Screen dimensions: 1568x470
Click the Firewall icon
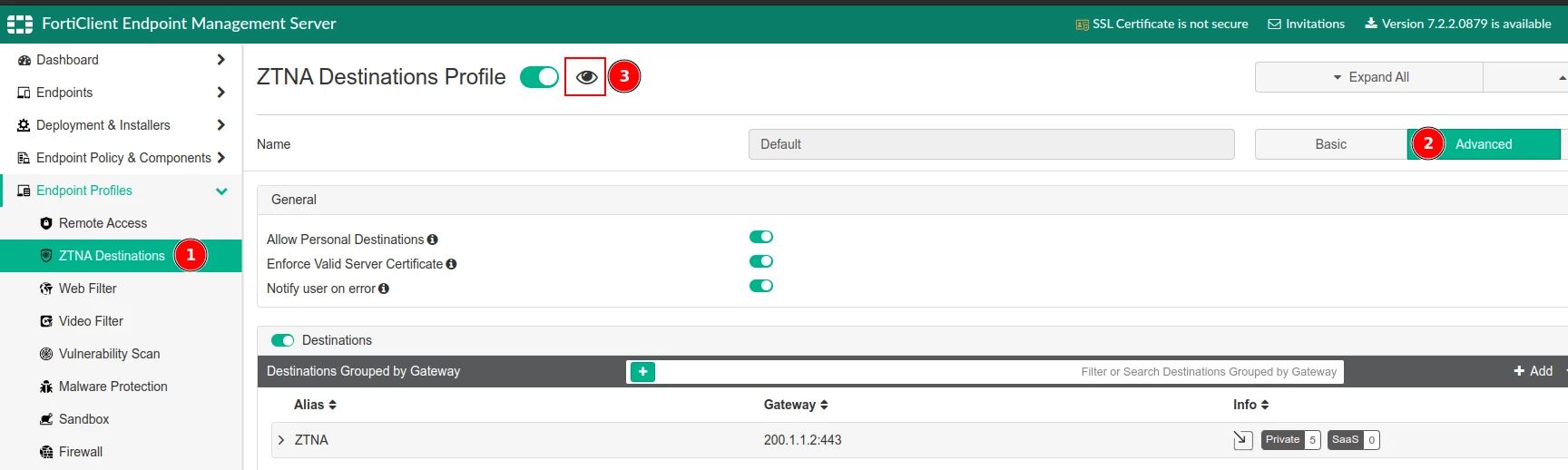[46, 452]
